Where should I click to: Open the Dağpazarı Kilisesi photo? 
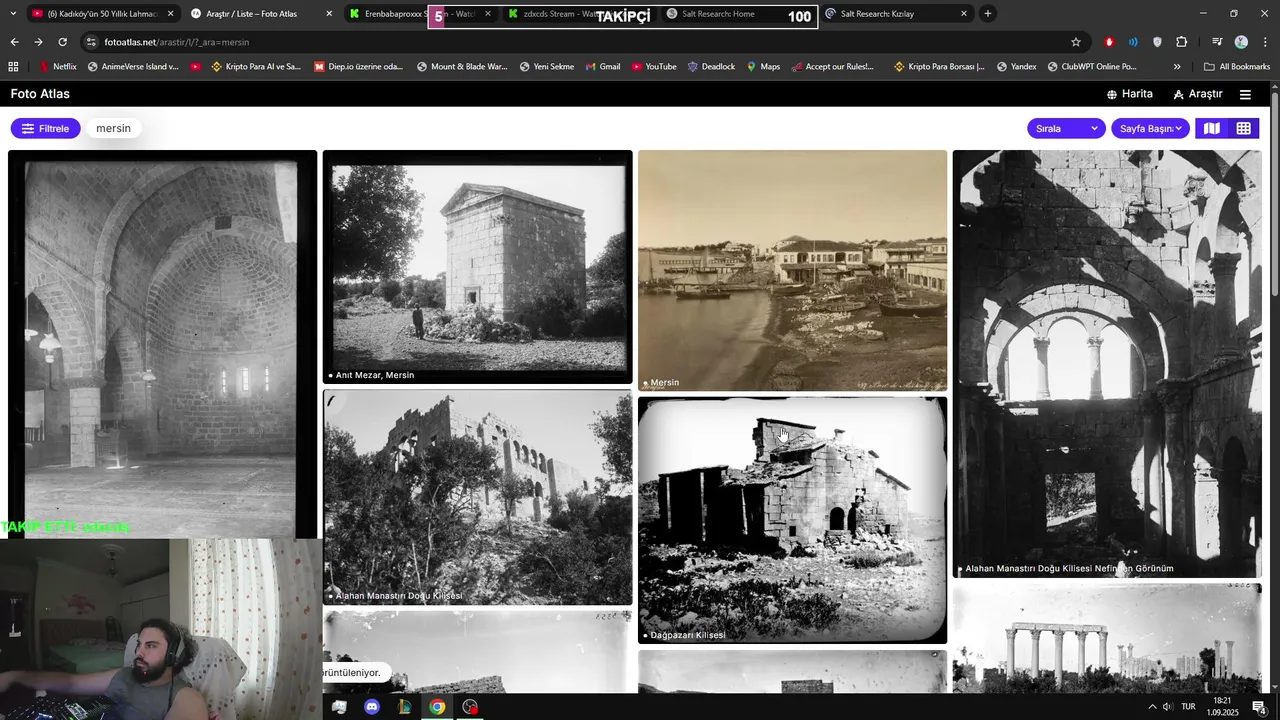[x=792, y=520]
